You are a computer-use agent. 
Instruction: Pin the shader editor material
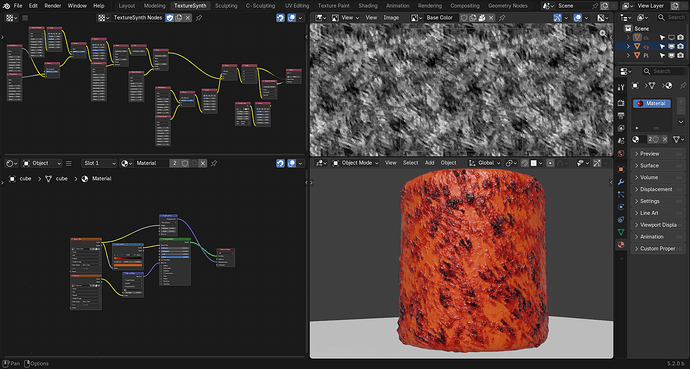[x=214, y=163]
